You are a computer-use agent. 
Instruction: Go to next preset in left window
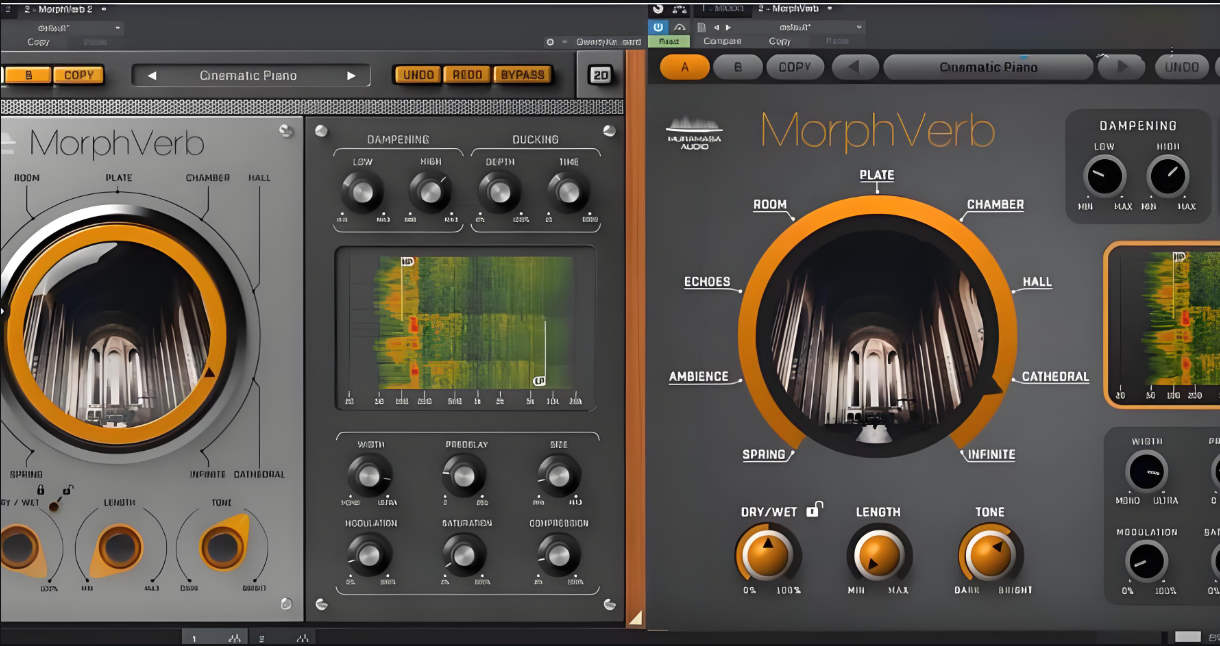351,76
